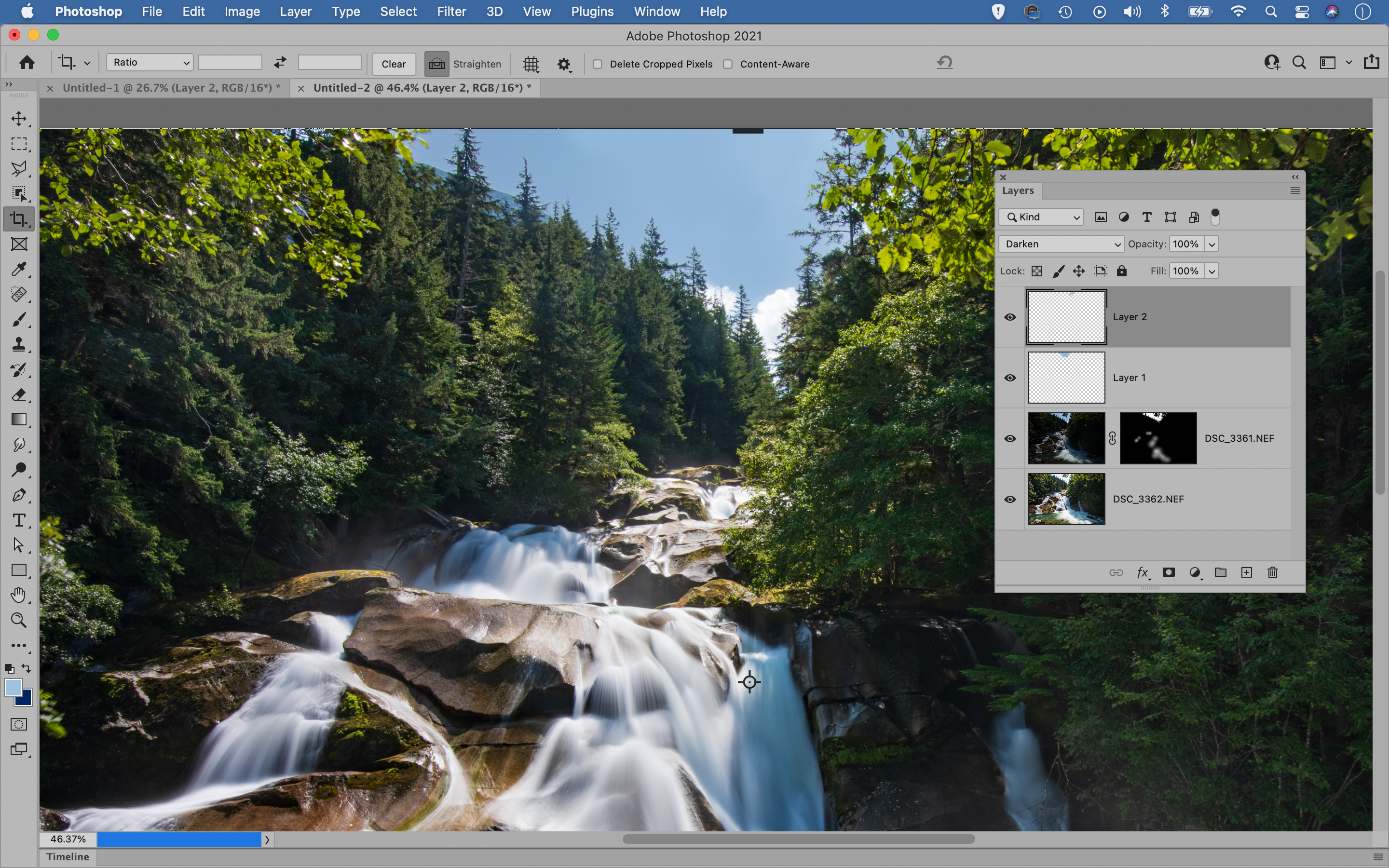Delete the selected layer with trash icon
This screenshot has height=868, width=1389.
coord(1272,572)
